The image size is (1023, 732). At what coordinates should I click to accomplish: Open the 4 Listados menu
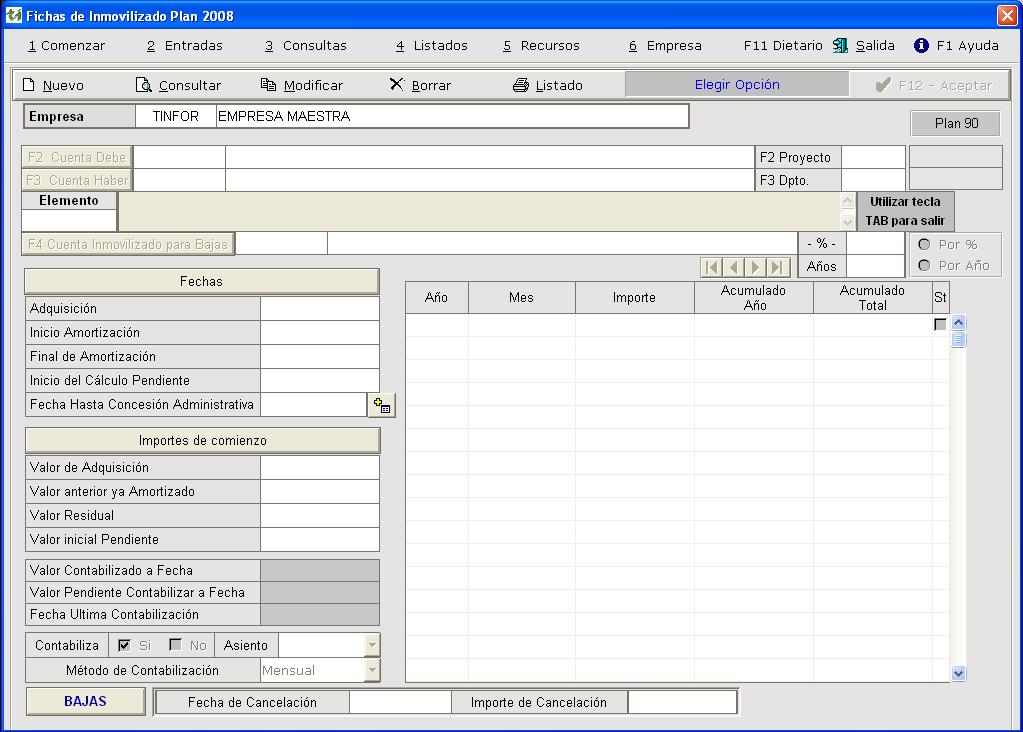point(432,46)
